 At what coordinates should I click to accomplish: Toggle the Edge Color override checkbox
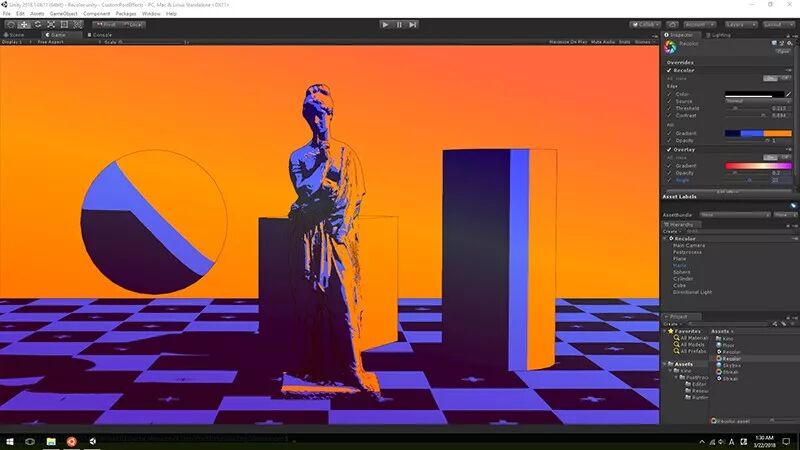point(670,94)
